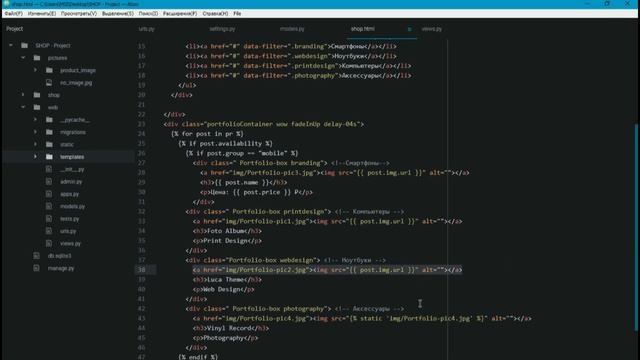Collapse the pictures folder chevron
This screenshot has width=640, height=360.
23,58
